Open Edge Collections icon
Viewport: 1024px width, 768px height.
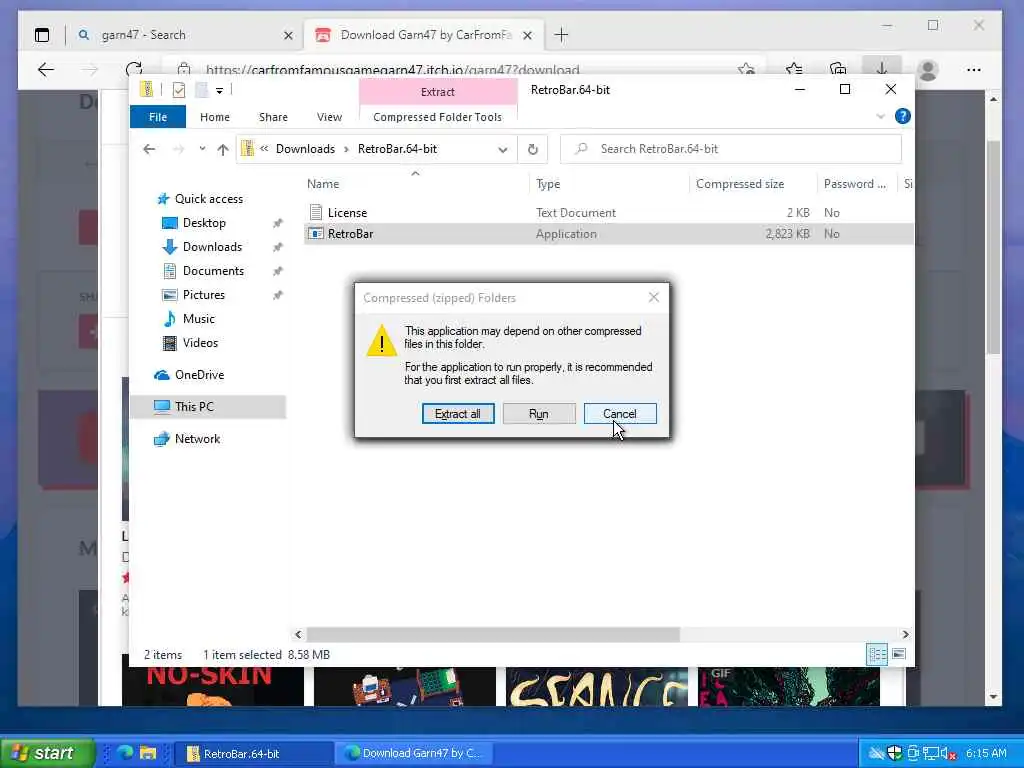[838, 69]
